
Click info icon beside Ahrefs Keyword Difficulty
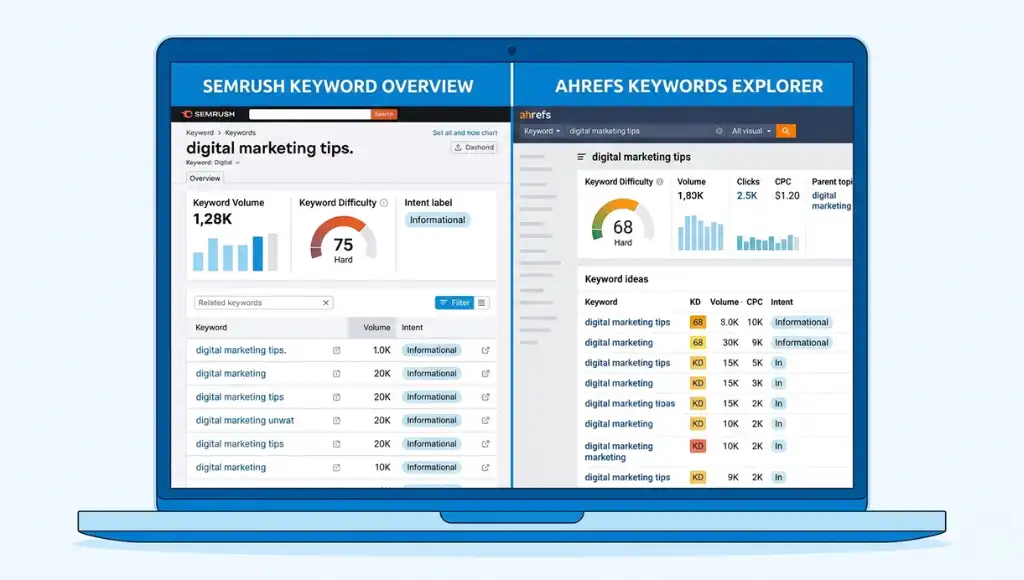click(662, 182)
